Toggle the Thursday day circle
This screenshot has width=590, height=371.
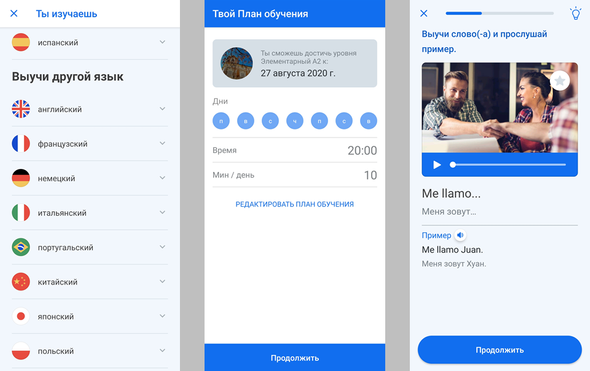coord(295,121)
